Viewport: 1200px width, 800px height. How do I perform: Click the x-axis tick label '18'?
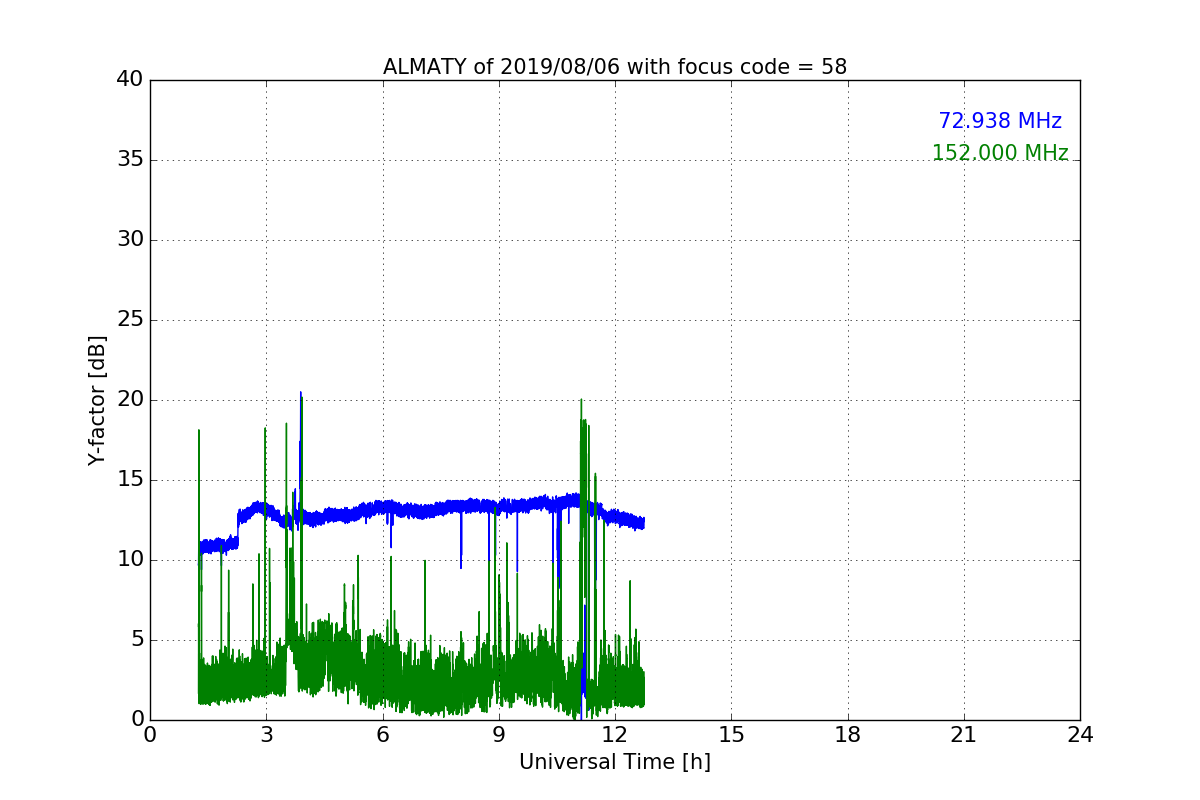coord(848,734)
